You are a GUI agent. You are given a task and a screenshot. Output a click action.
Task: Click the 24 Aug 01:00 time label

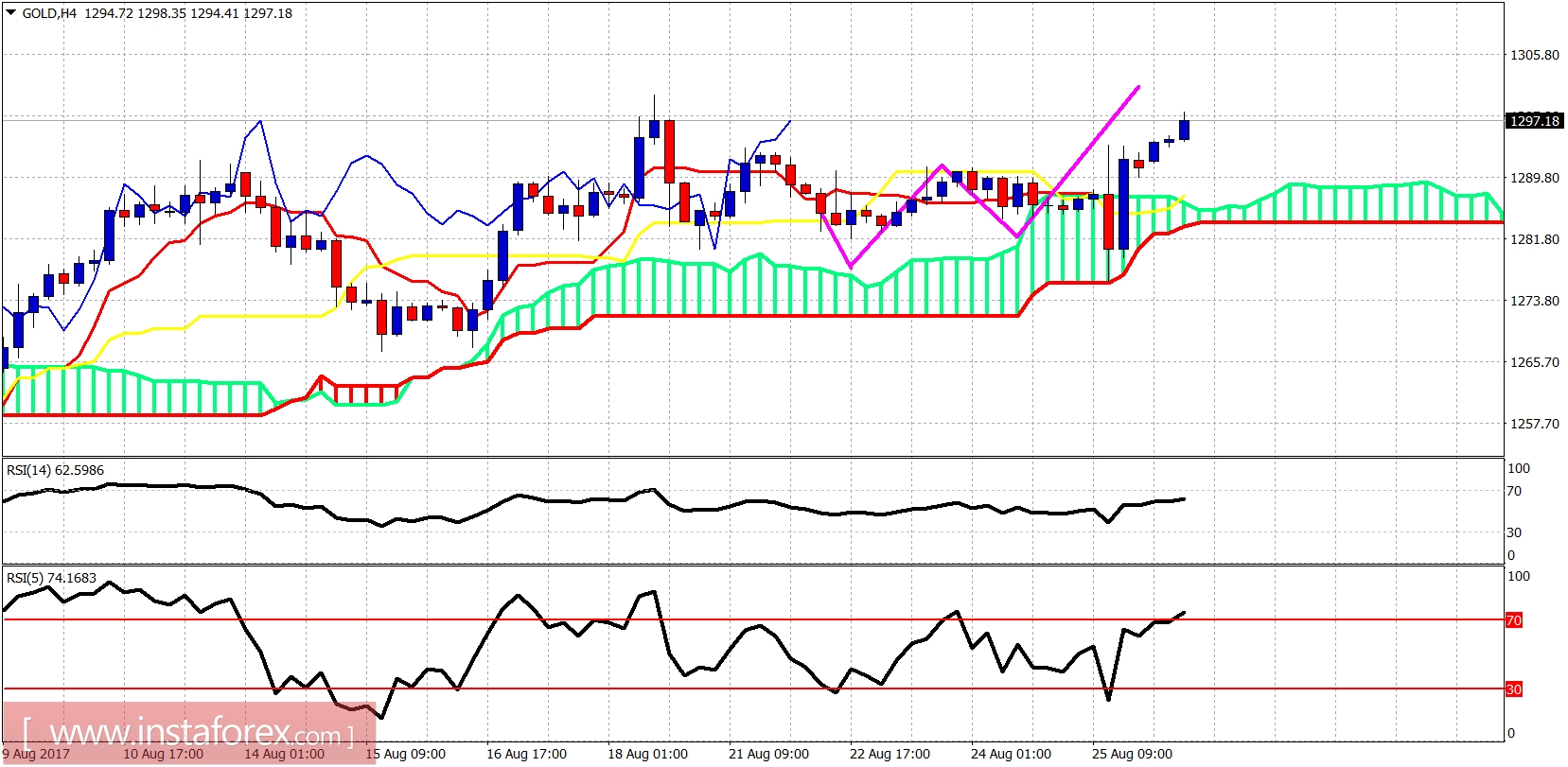(x=1011, y=754)
